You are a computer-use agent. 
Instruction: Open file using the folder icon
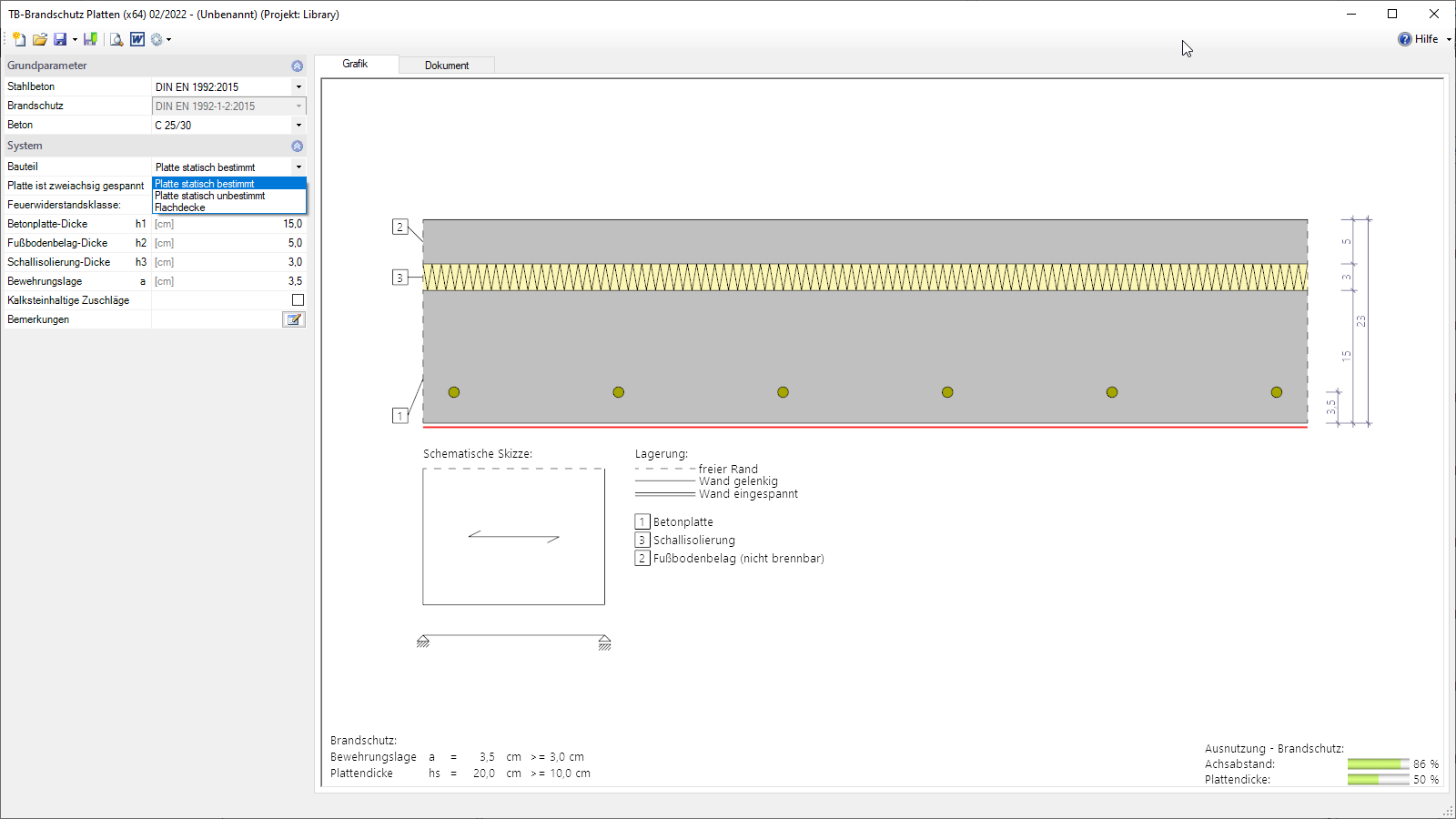pyautogui.click(x=40, y=39)
